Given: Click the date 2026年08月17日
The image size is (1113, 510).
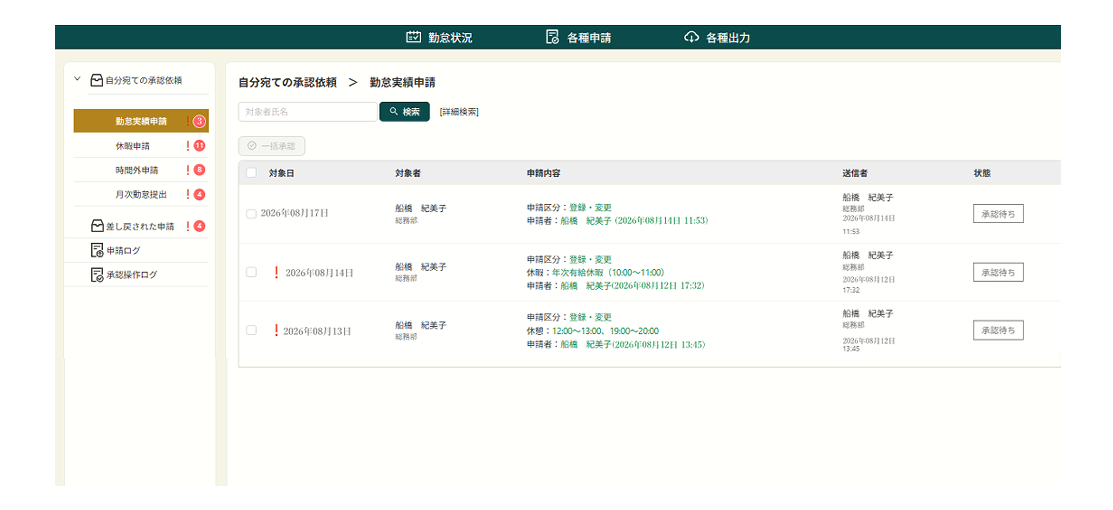Looking at the screenshot, I should [x=295, y=213].
